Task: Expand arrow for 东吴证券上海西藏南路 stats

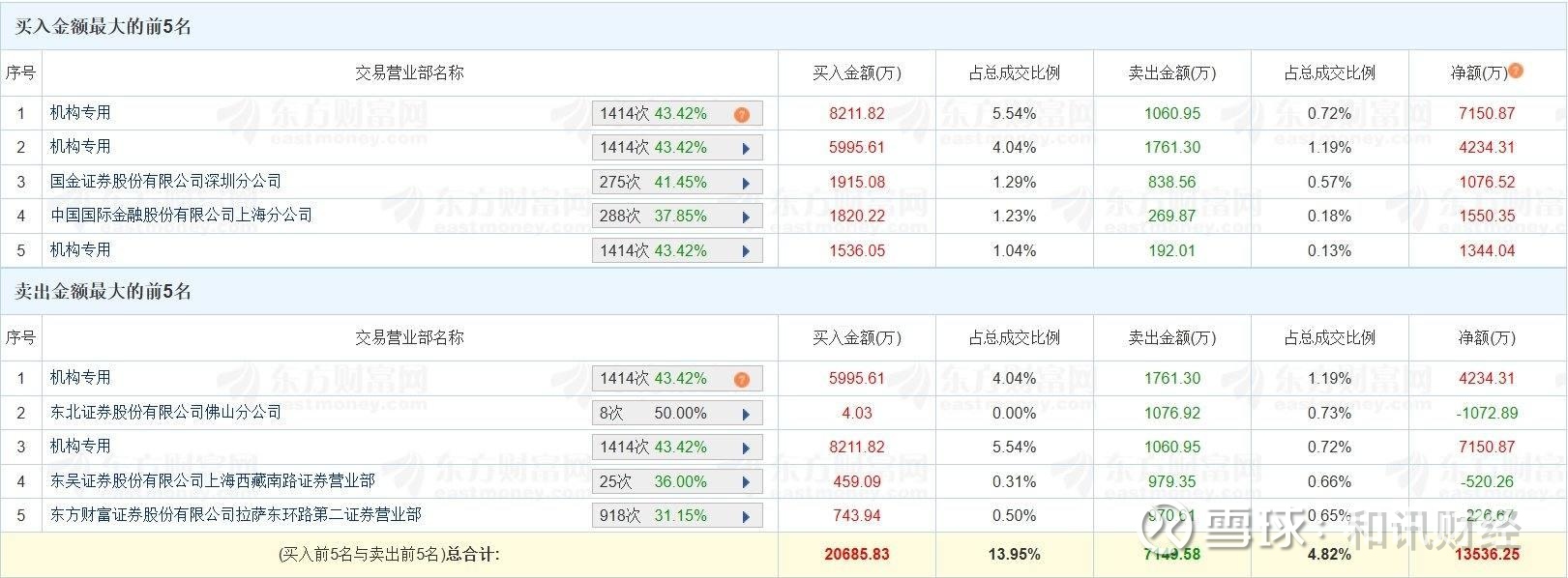Action: (x=746, y=482)
